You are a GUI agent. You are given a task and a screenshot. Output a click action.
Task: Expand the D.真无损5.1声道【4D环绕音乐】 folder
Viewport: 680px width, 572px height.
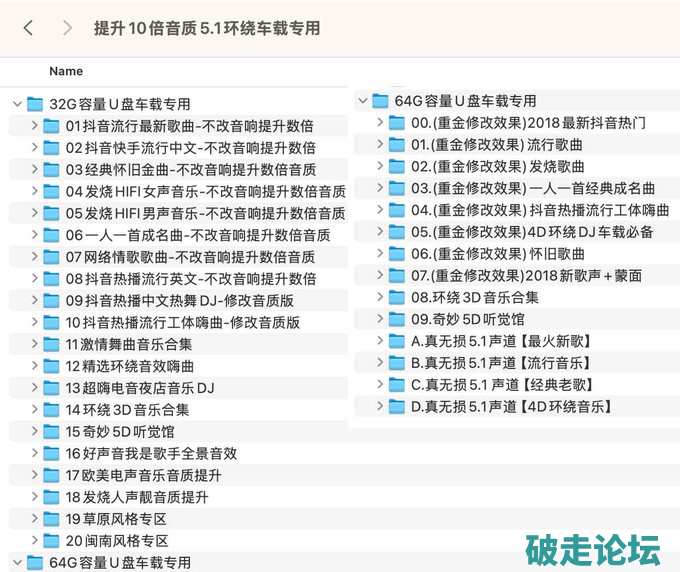[381, 406]
